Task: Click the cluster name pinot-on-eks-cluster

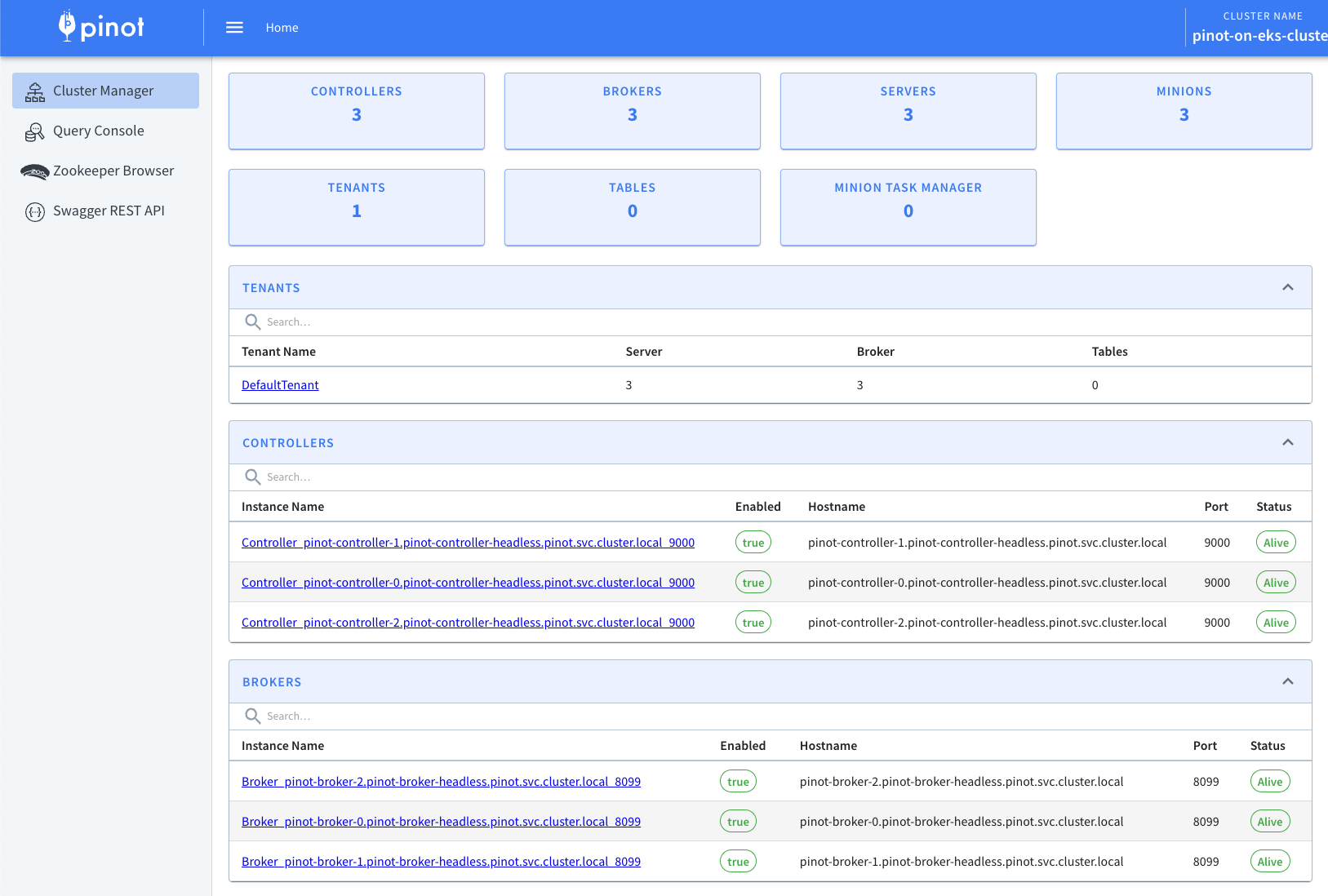Action: coord(1259,35)
